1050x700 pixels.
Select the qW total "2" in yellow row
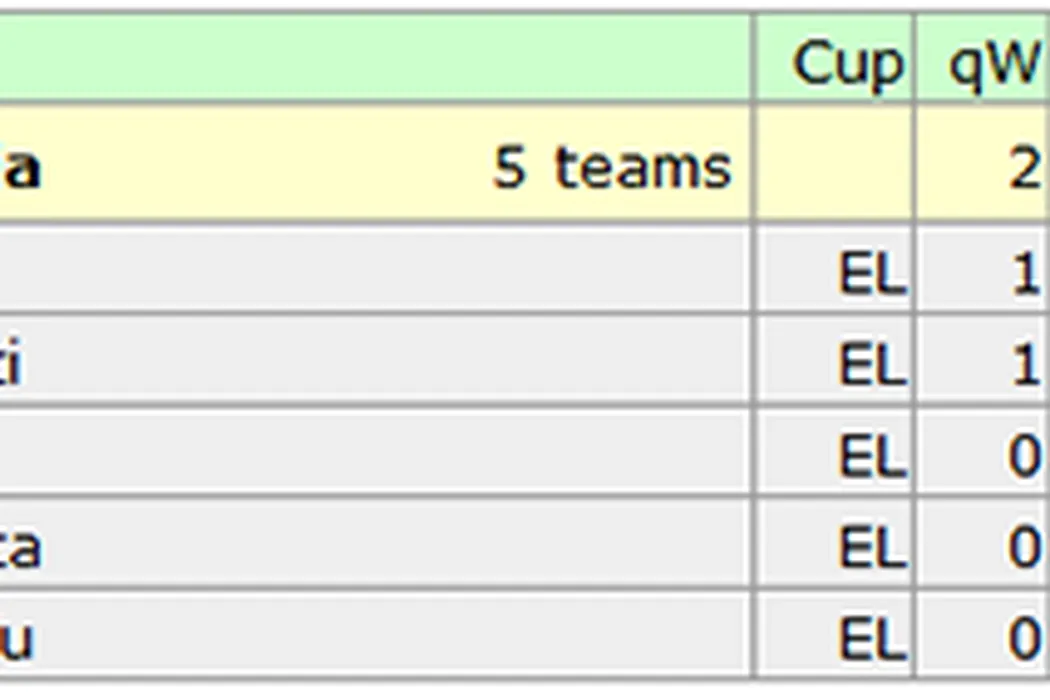[x=1024, y=167]
